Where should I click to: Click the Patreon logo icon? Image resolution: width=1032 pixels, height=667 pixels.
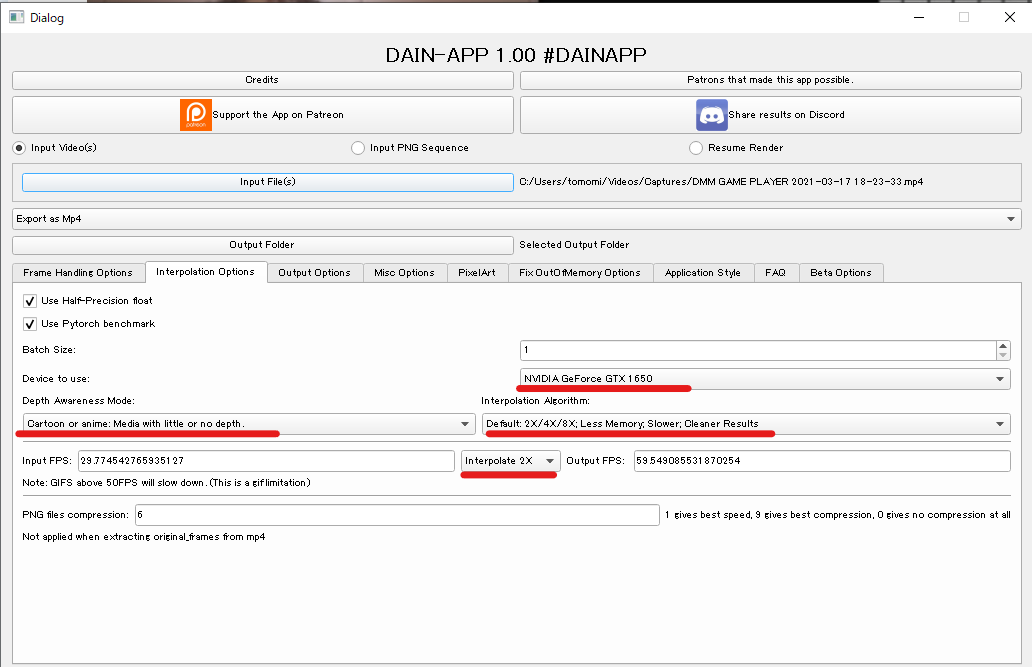[x=195, y=115]
